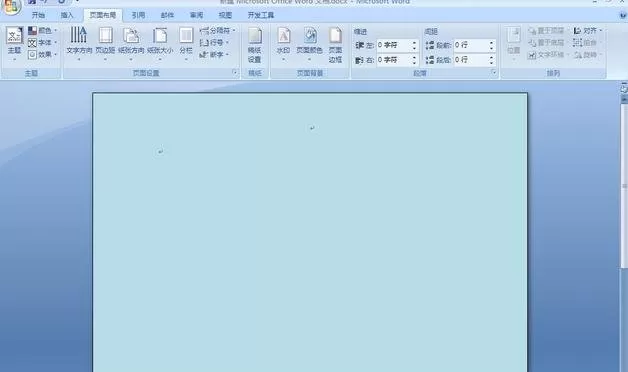
Task: Click the Word help icon
Action: click(x=623, y=15)
